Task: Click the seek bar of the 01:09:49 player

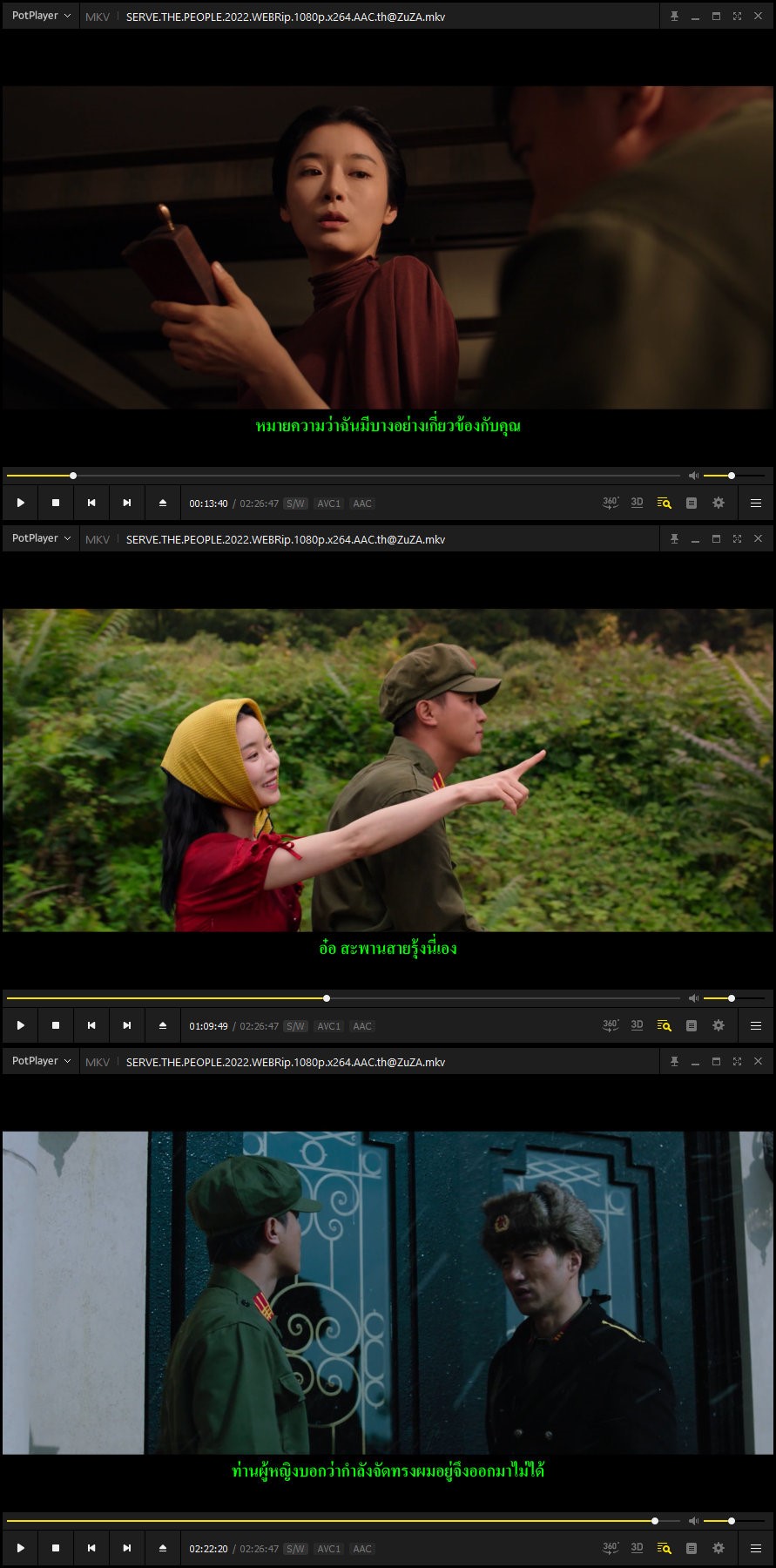Action: click(x=343, y=998)
